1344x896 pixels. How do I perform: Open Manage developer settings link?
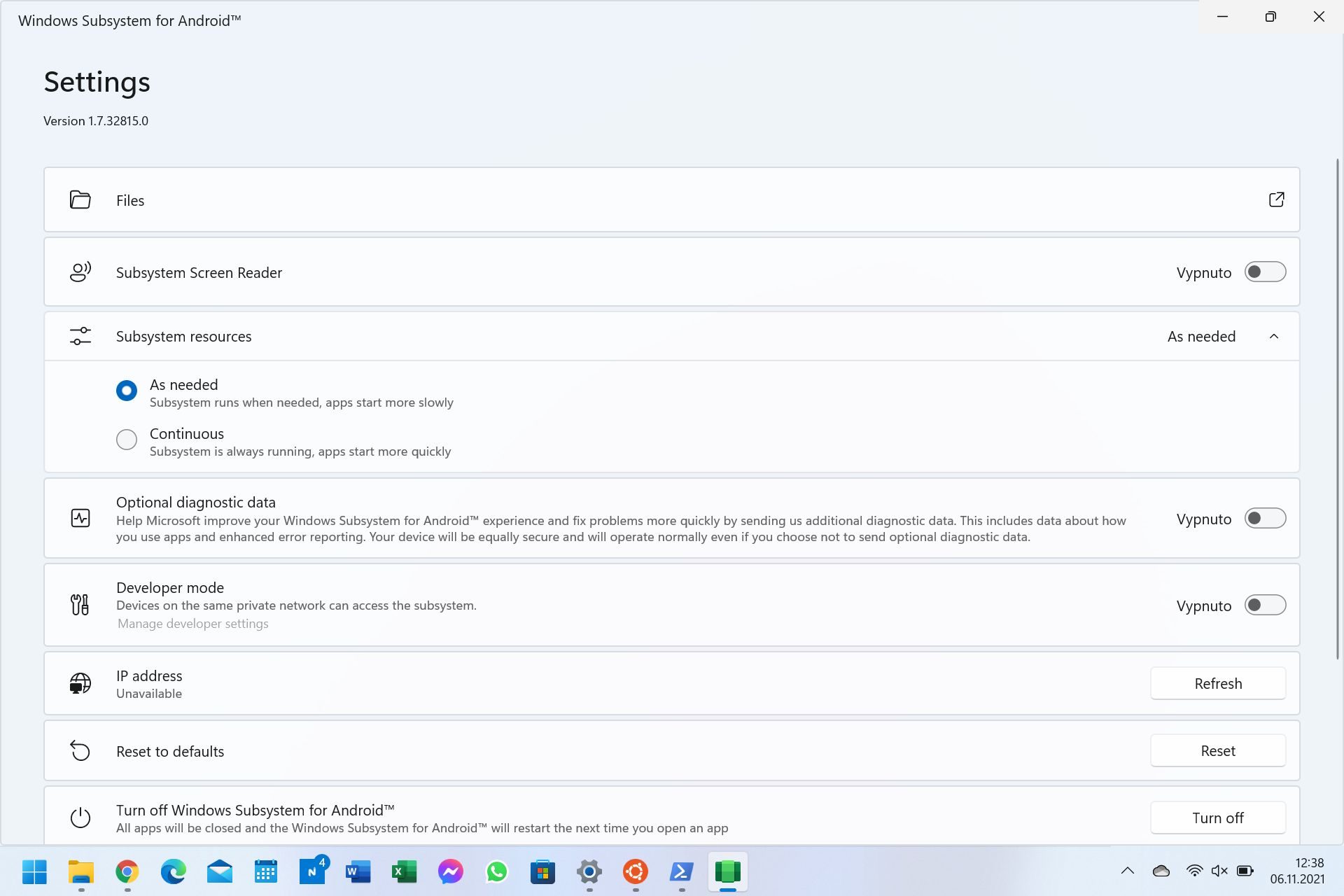point(193,624)
